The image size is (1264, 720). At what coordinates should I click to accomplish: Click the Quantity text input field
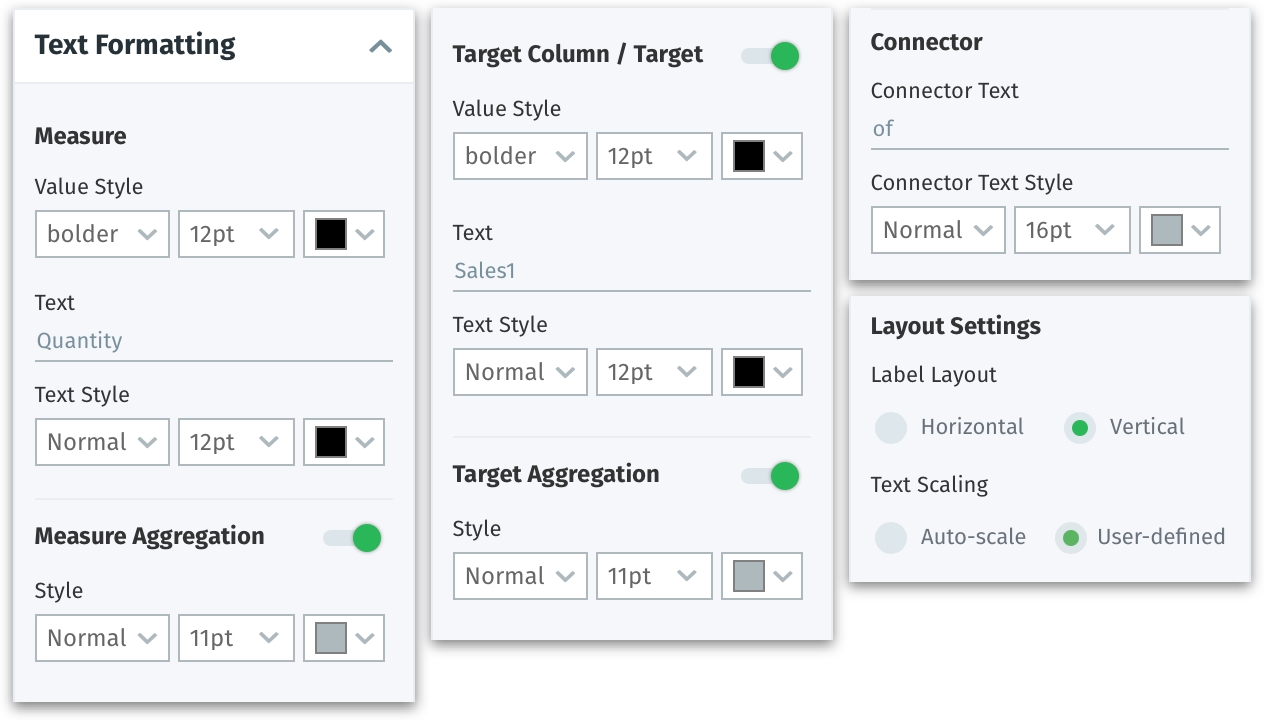click(213, 341)
